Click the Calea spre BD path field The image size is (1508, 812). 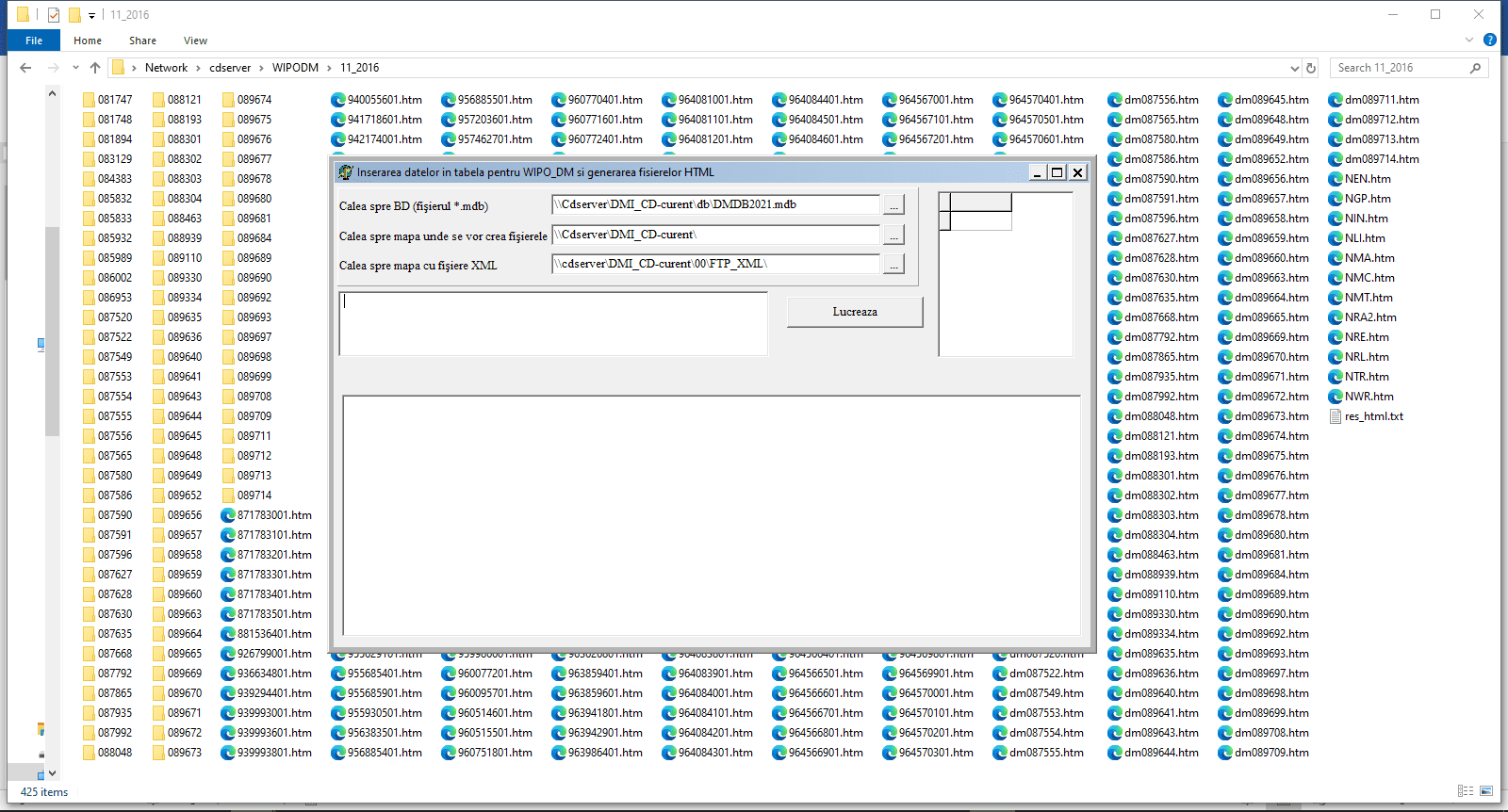715,204
